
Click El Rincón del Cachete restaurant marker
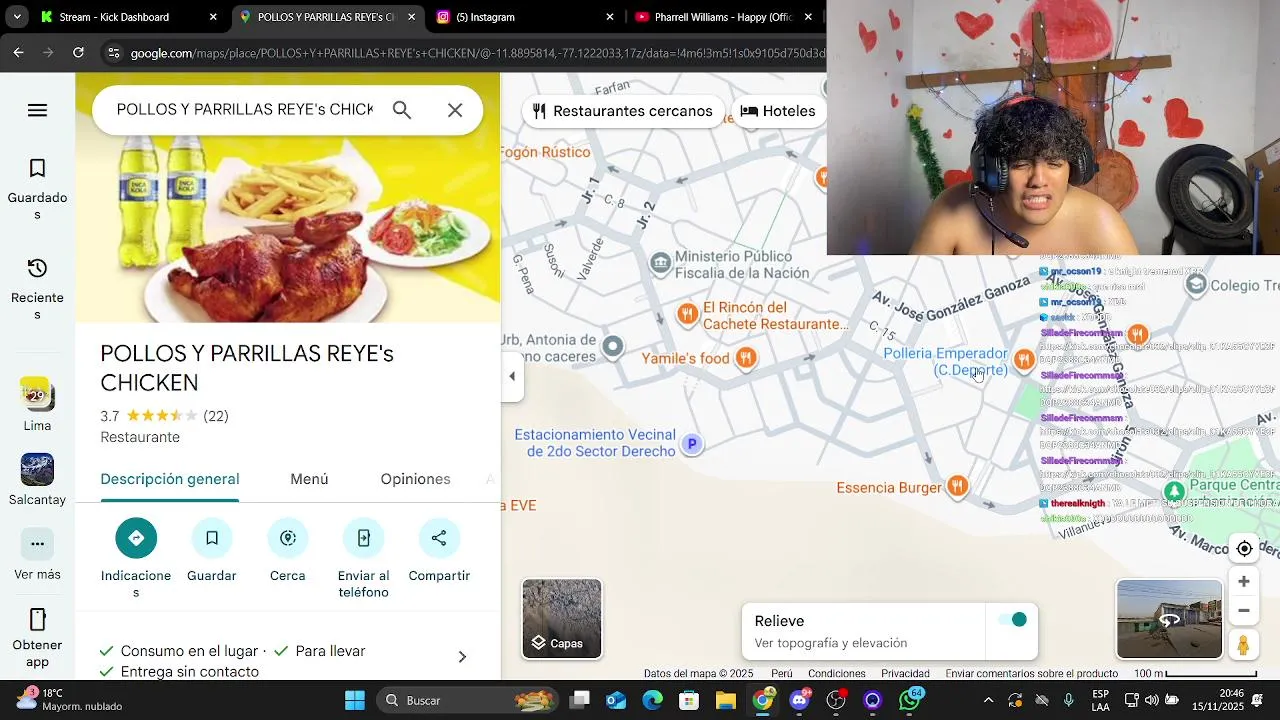(687, 315)
